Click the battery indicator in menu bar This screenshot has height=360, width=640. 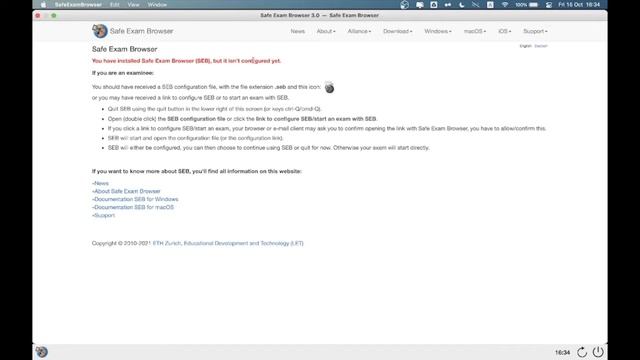(527, 5)
